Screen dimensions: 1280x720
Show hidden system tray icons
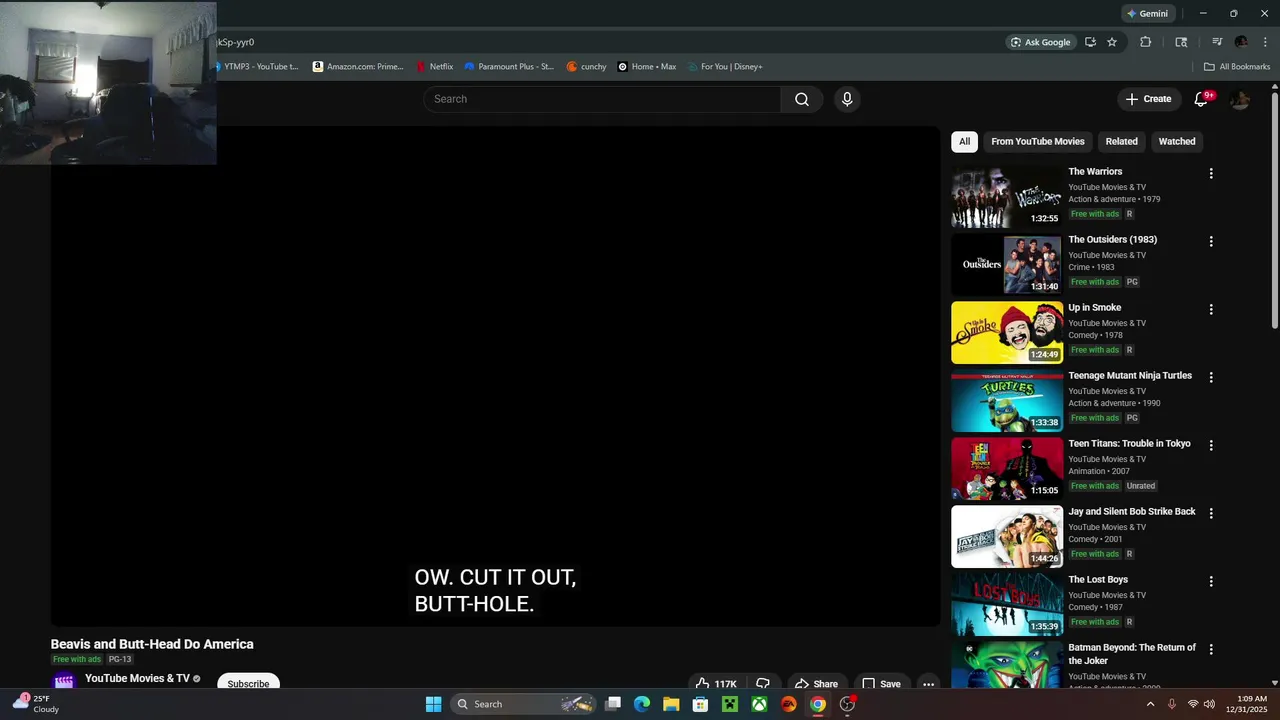[1150, 704]
